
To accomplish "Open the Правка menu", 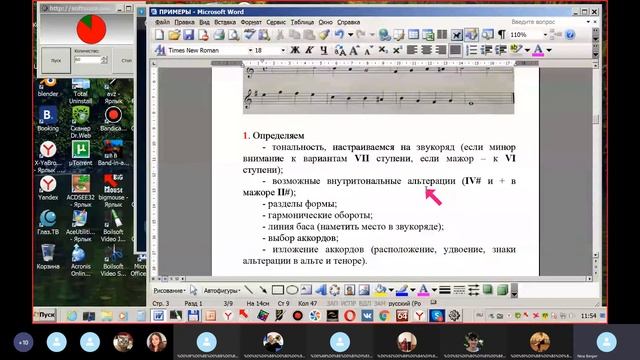I will (x=184, y=22).
